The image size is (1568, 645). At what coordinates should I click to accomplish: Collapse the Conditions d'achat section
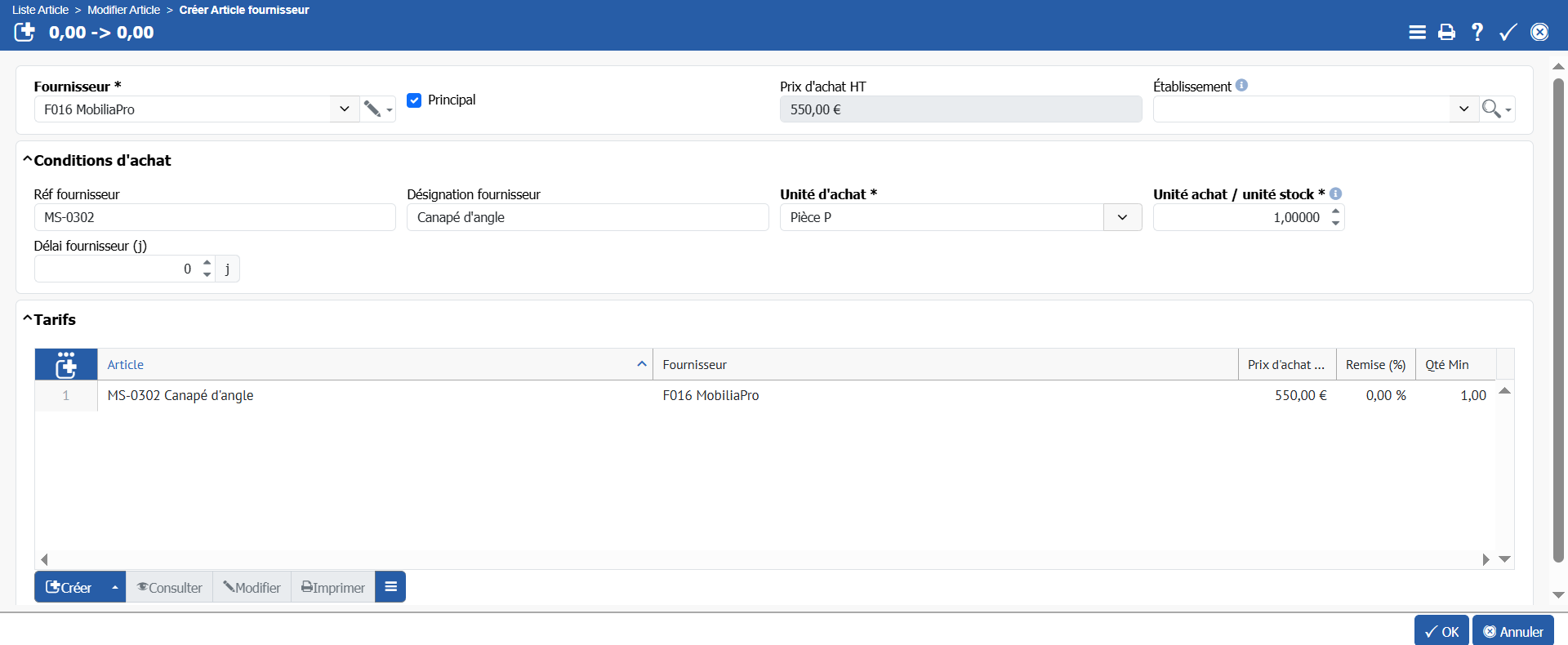tap(28, 160)
